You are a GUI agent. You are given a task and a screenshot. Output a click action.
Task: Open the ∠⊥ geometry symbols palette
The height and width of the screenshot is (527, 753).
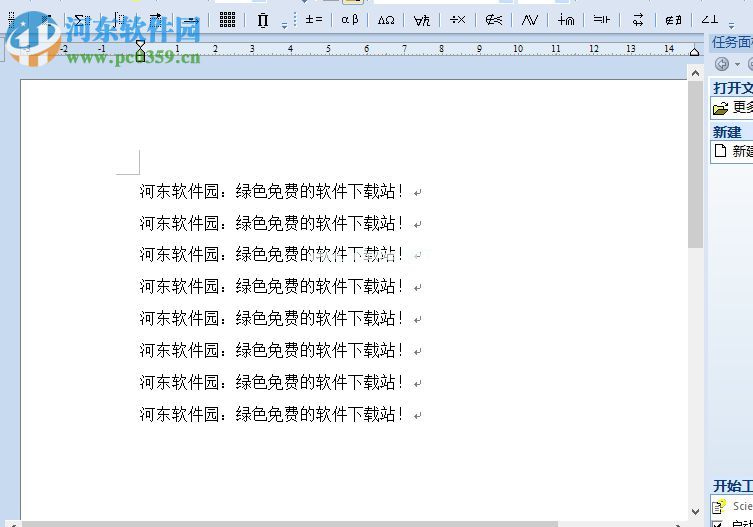[709, 20]
